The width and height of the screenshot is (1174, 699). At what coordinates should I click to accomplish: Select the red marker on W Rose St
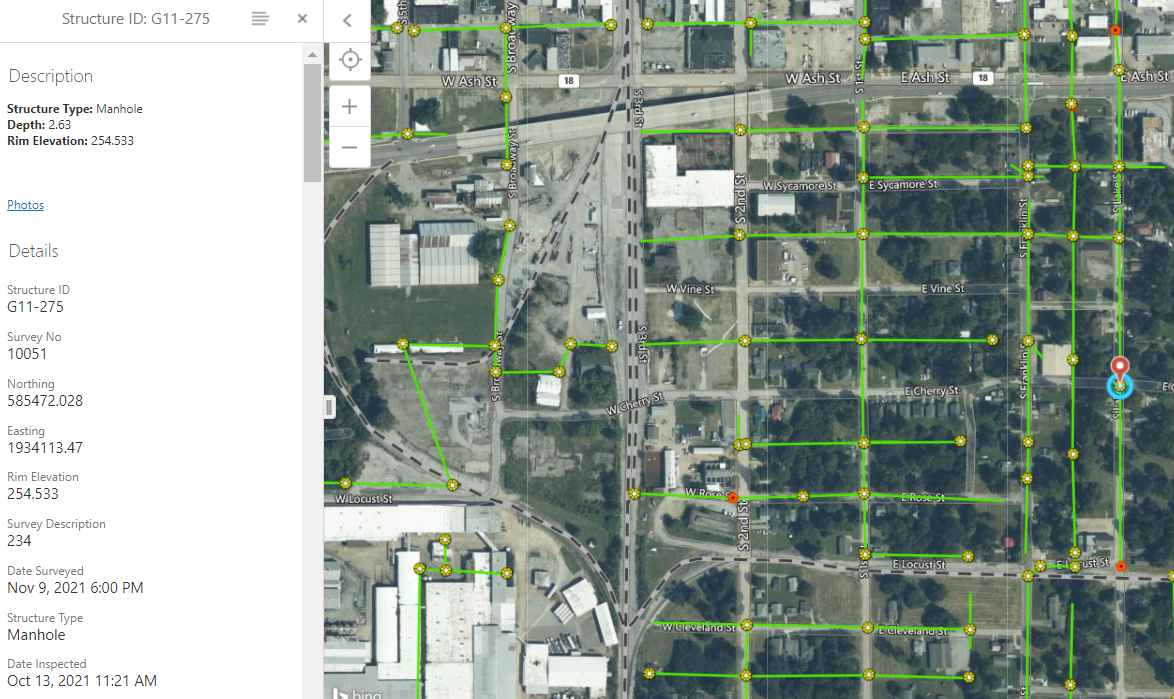(x=732, y=497)
